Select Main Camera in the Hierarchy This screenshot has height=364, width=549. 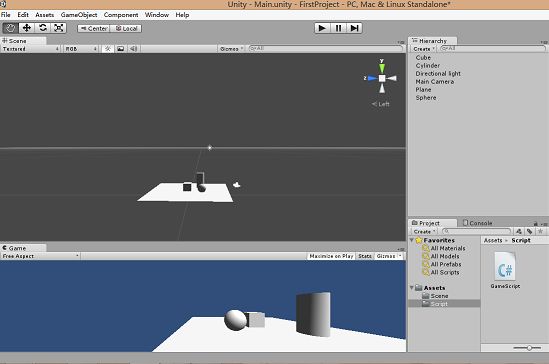coord(435,82)
